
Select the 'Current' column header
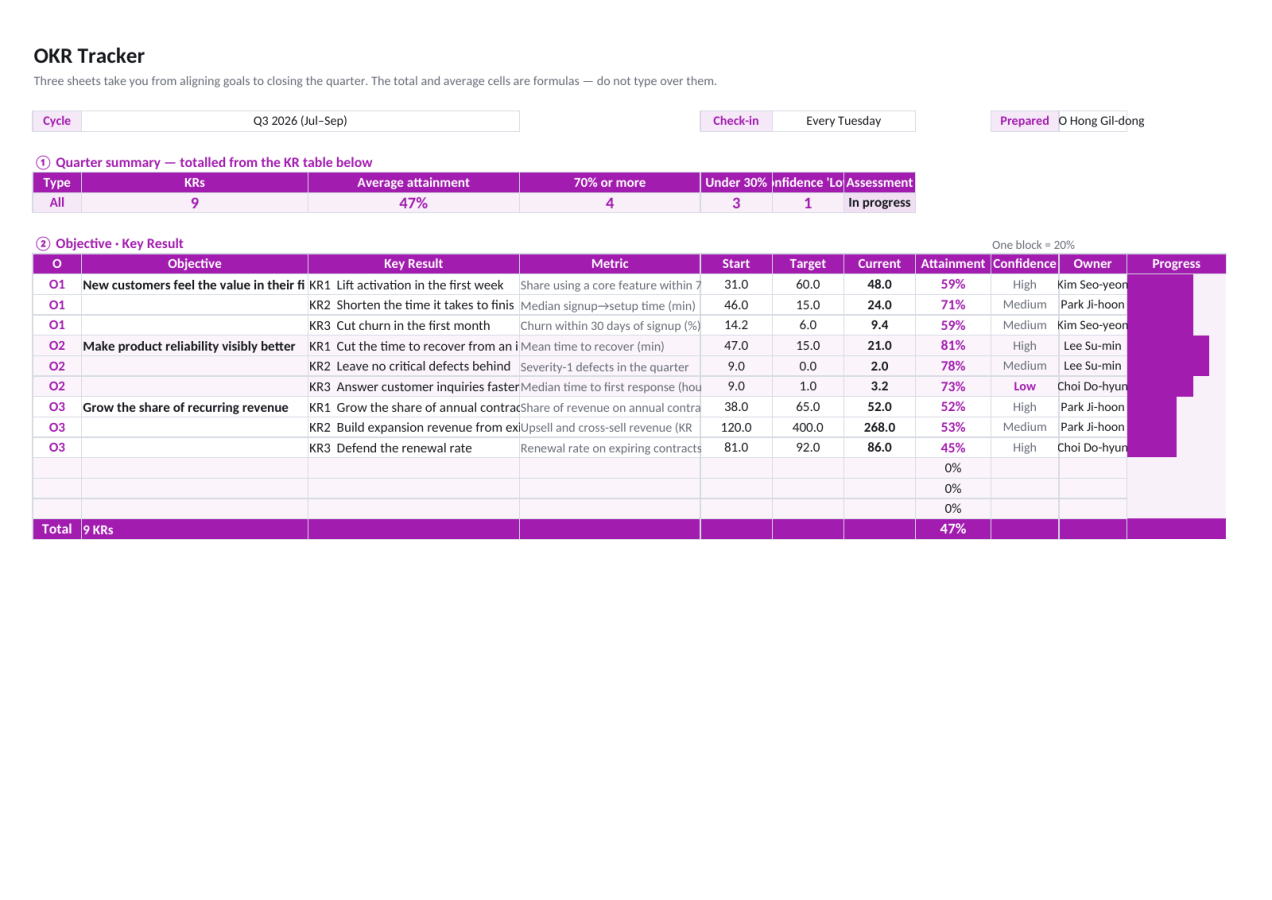(x=879, y=264)
